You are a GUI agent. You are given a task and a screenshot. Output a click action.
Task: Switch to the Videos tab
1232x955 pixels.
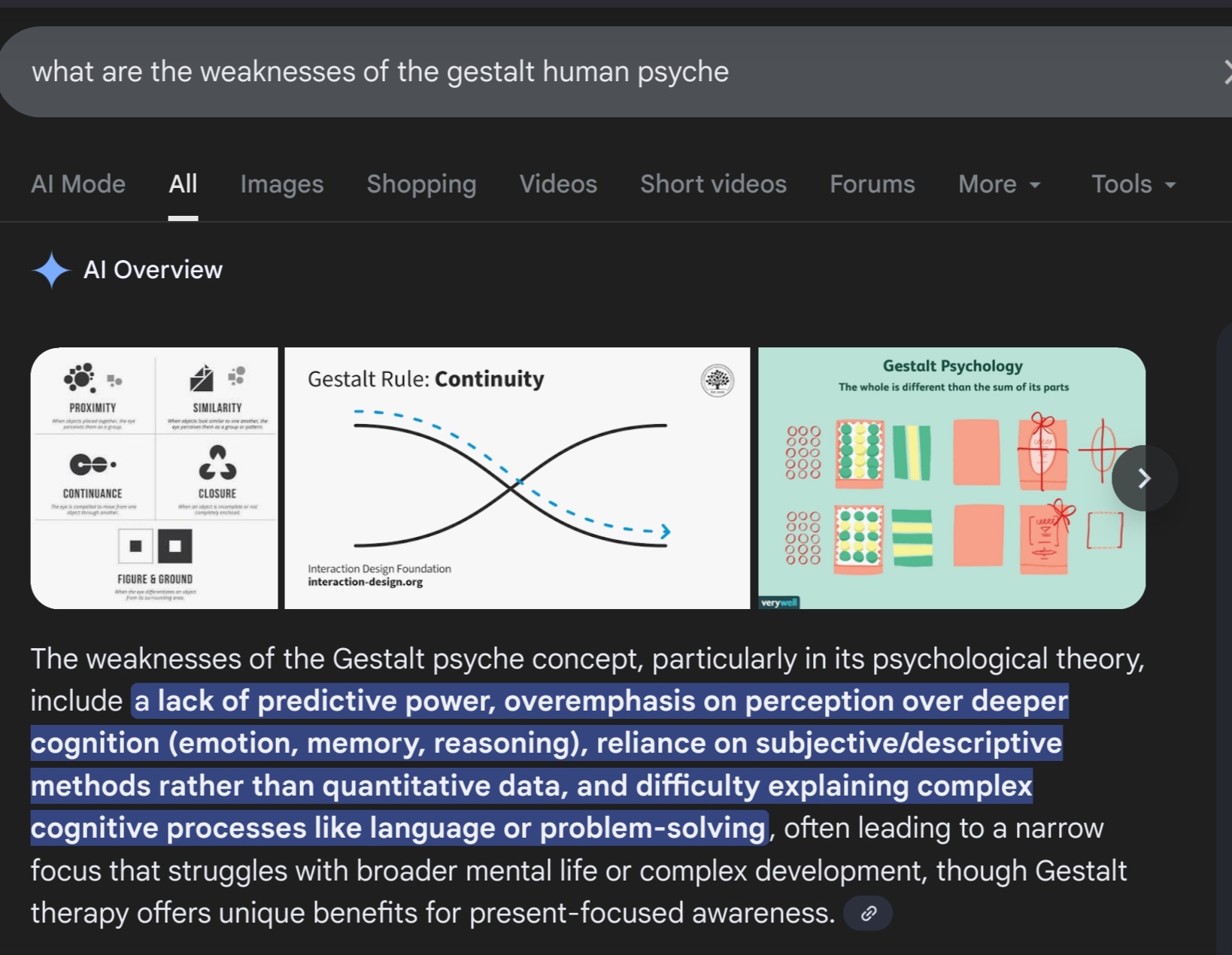(558, 184)
